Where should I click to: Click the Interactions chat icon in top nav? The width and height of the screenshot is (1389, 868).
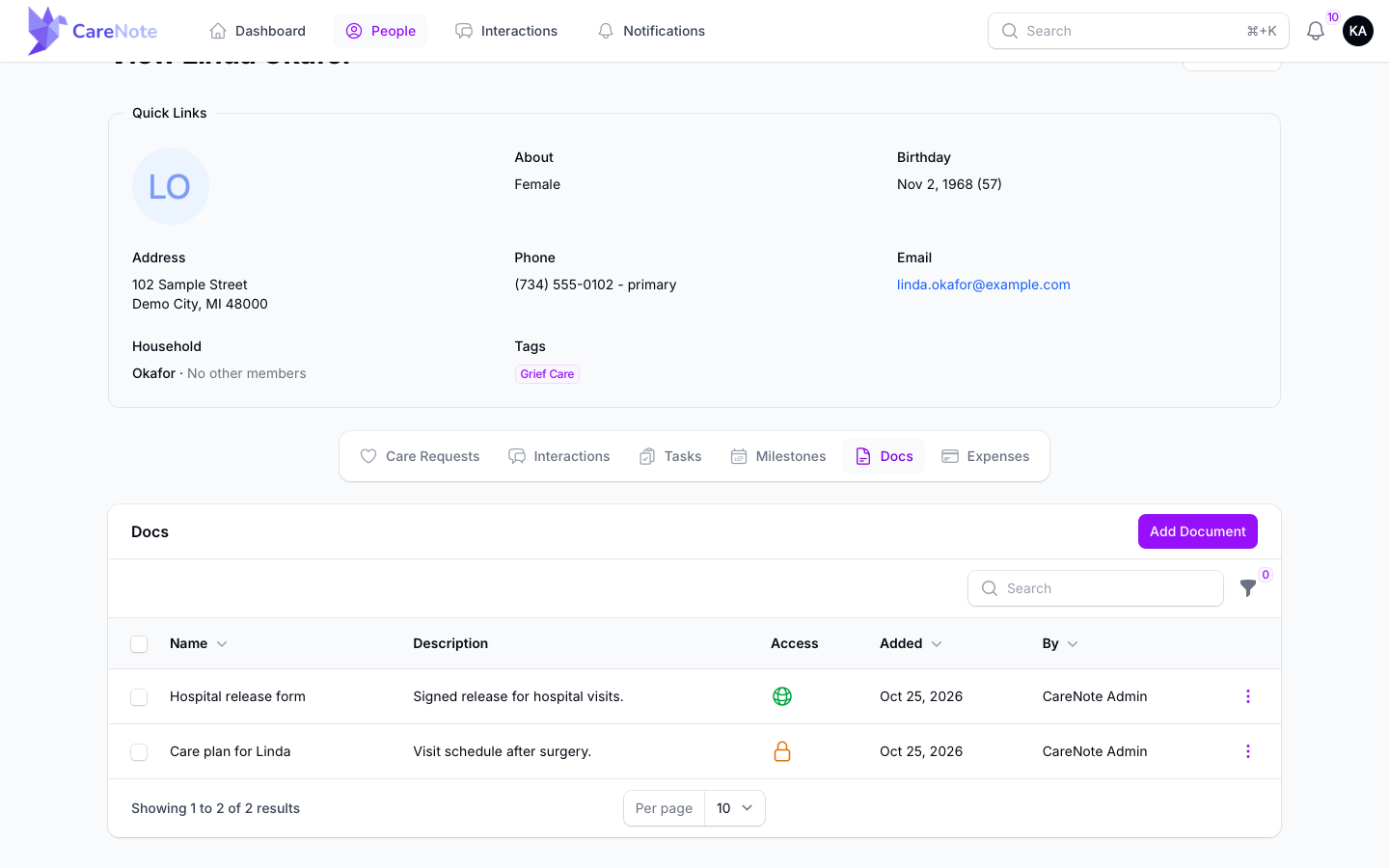point(464,31)
